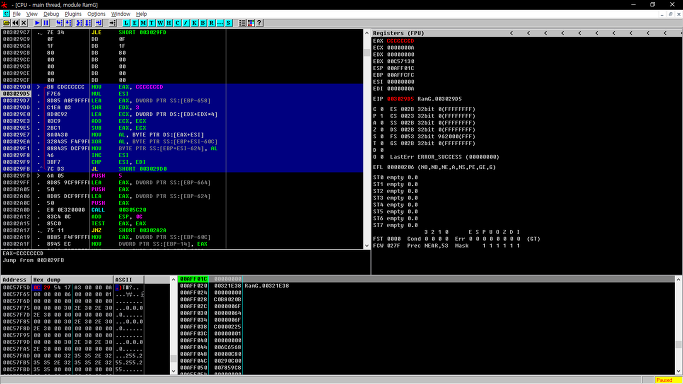Close the debugged program with the X toolbar icon

coord(24,23)
